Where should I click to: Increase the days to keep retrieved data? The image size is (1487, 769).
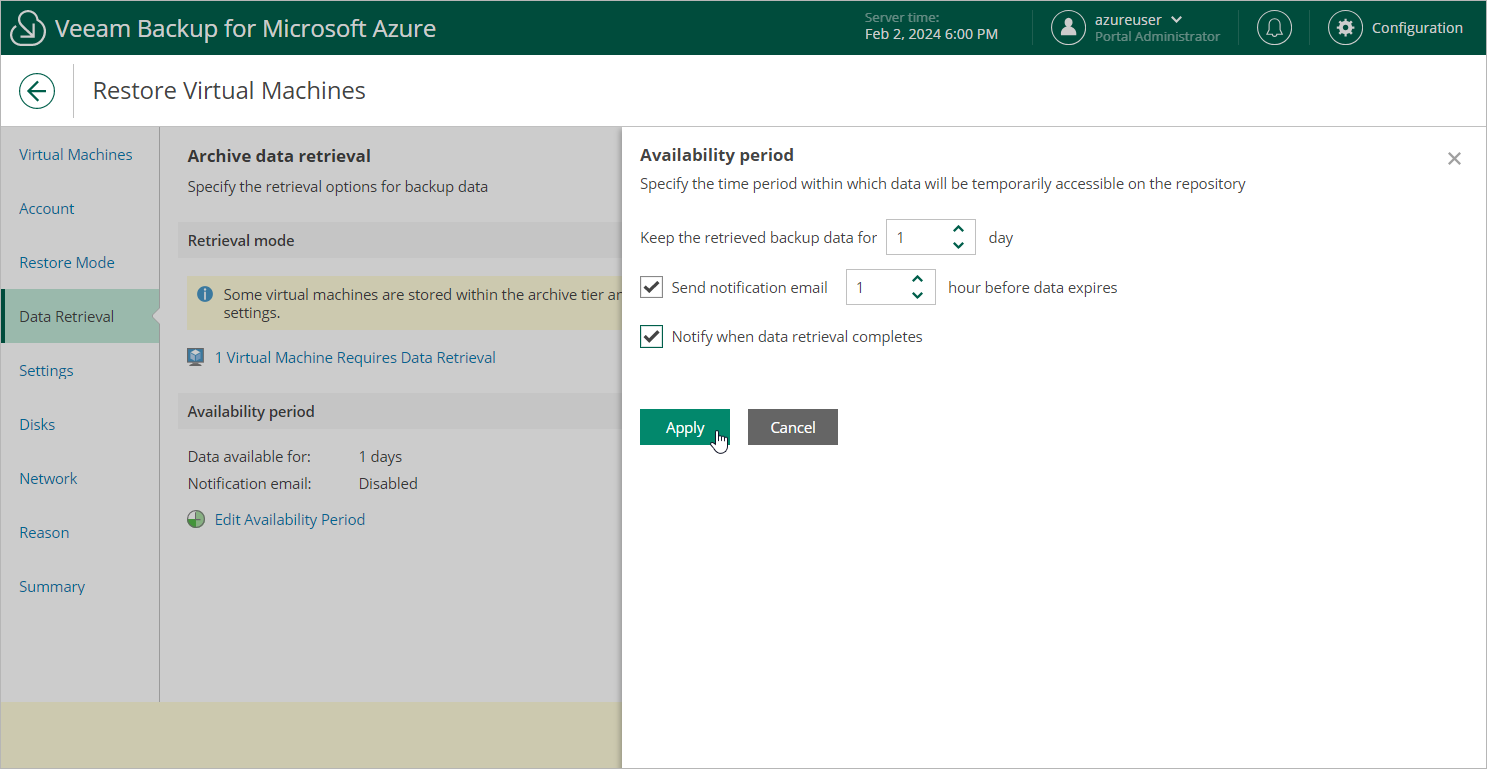958,230
